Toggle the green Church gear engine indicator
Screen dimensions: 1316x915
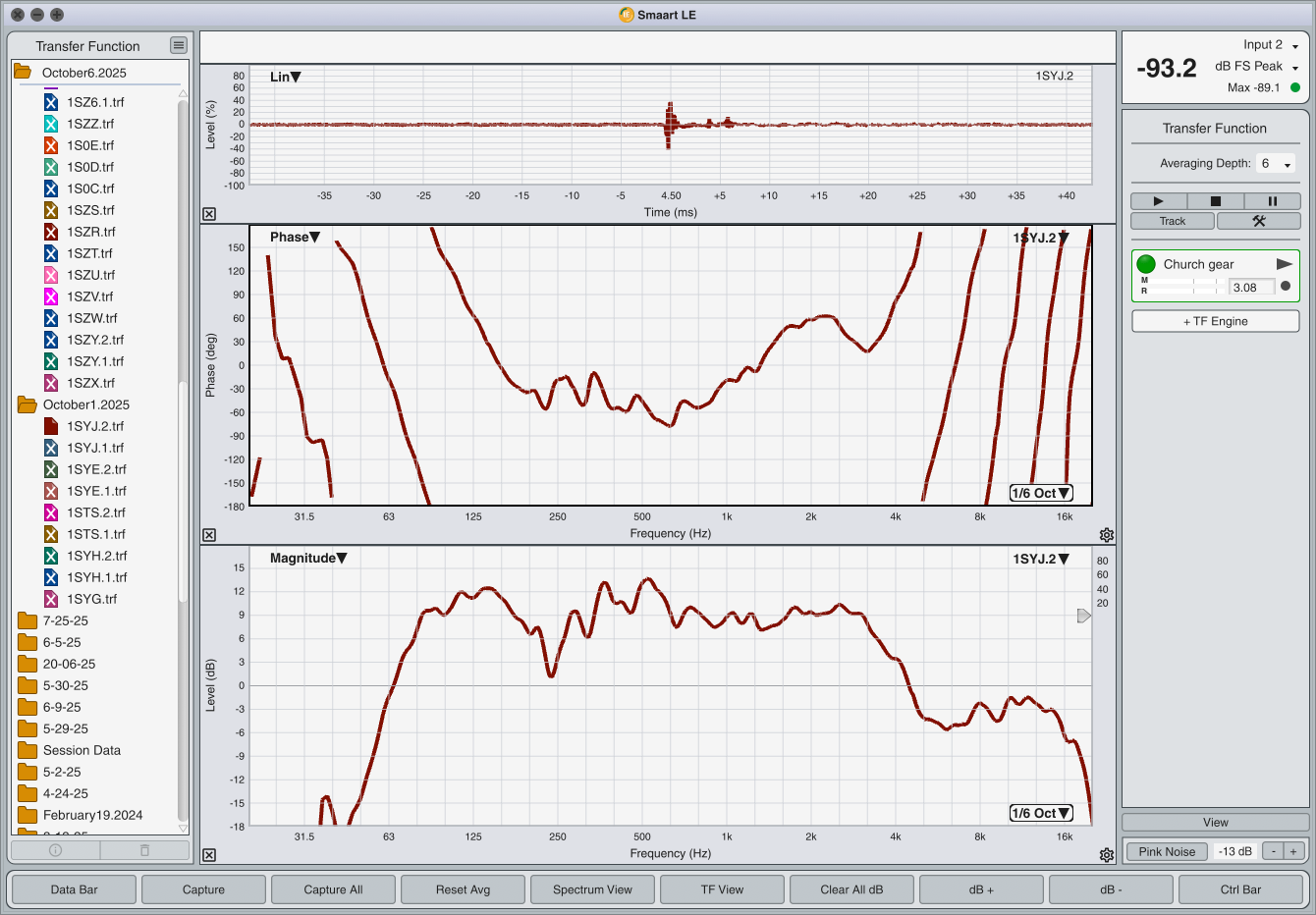[1146, 264]
